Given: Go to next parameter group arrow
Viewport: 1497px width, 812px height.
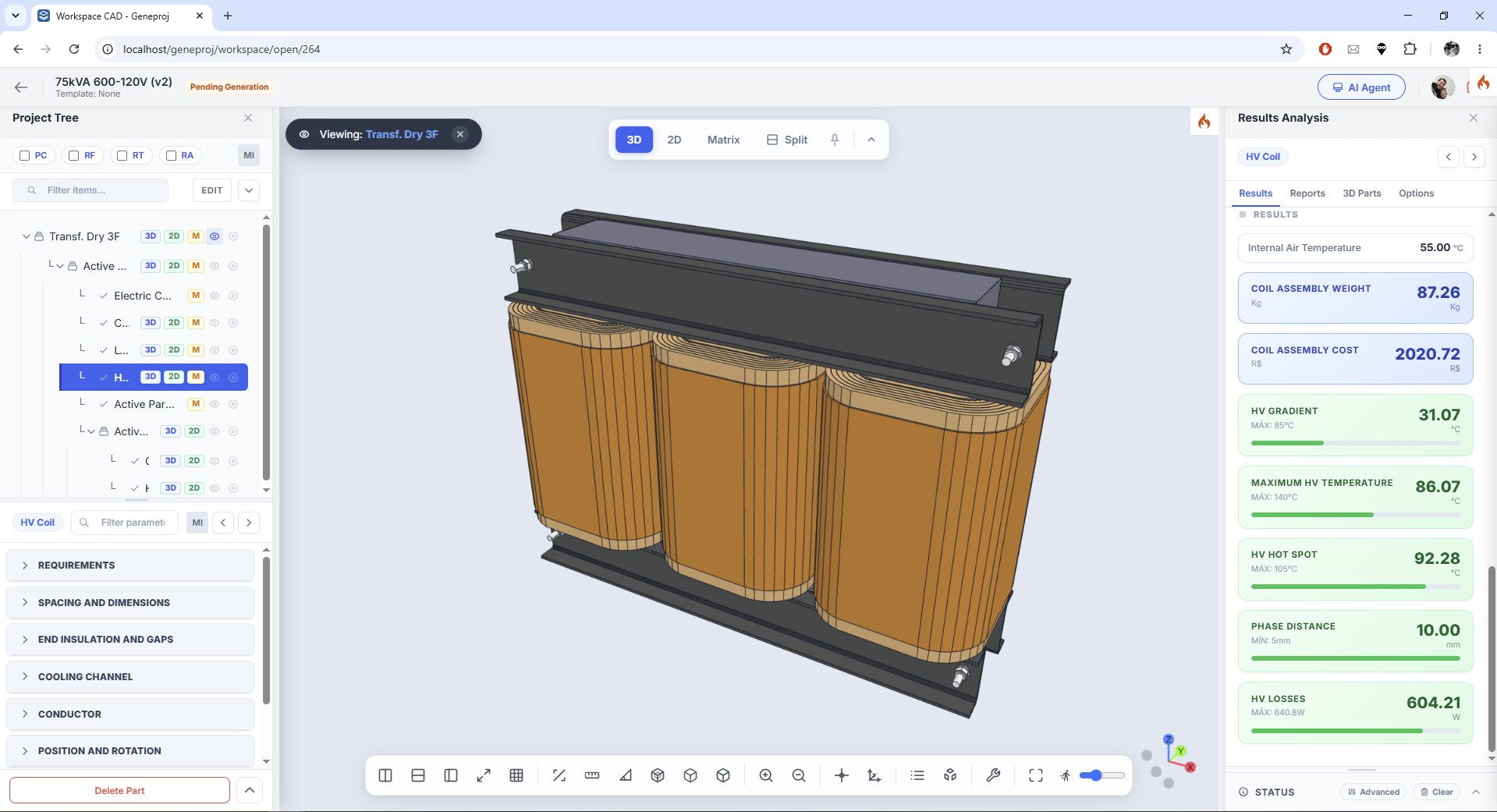Looking at the screenshot, I should coord(249,523).
